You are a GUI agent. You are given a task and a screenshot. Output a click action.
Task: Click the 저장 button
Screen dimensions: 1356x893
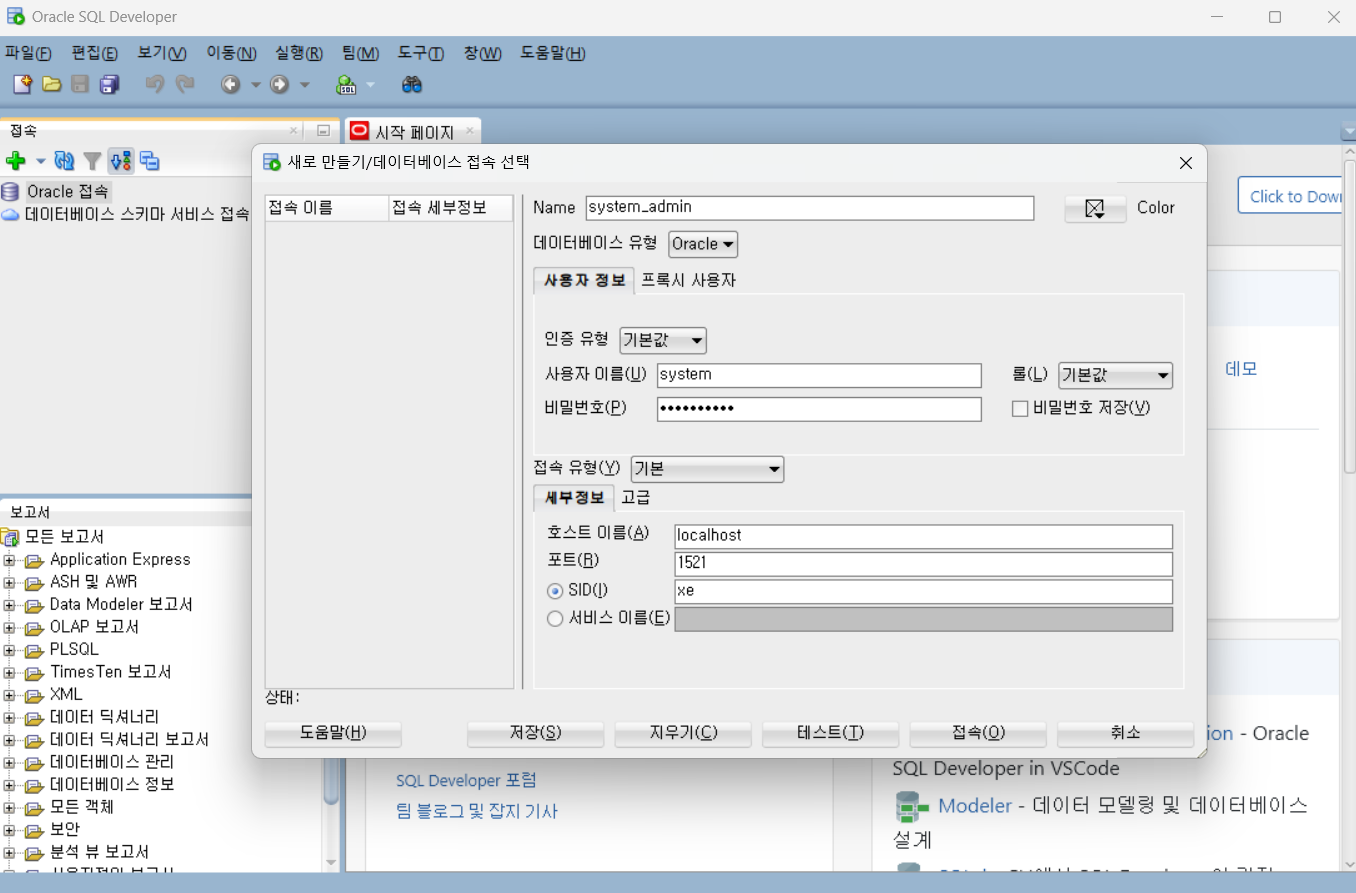pyautogui.click(x=535, y=733)
